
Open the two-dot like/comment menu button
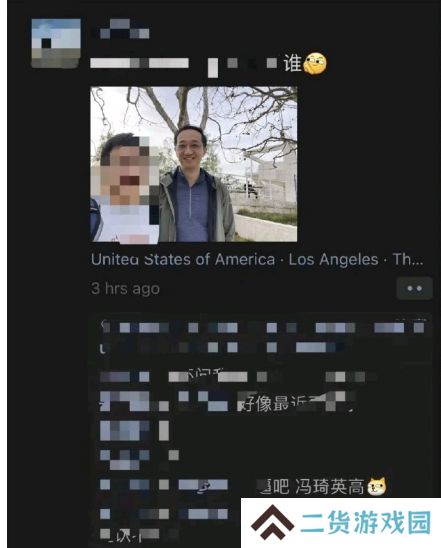pyautogui.click(x=414, y=288)
